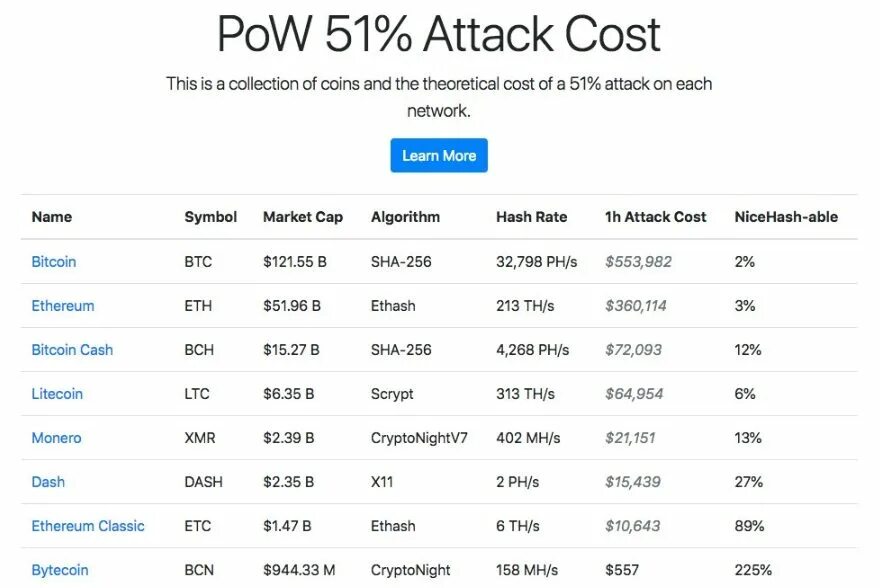Sort by 1h Attack Cost header
This screenshot has width=880, height=588.
656,217
